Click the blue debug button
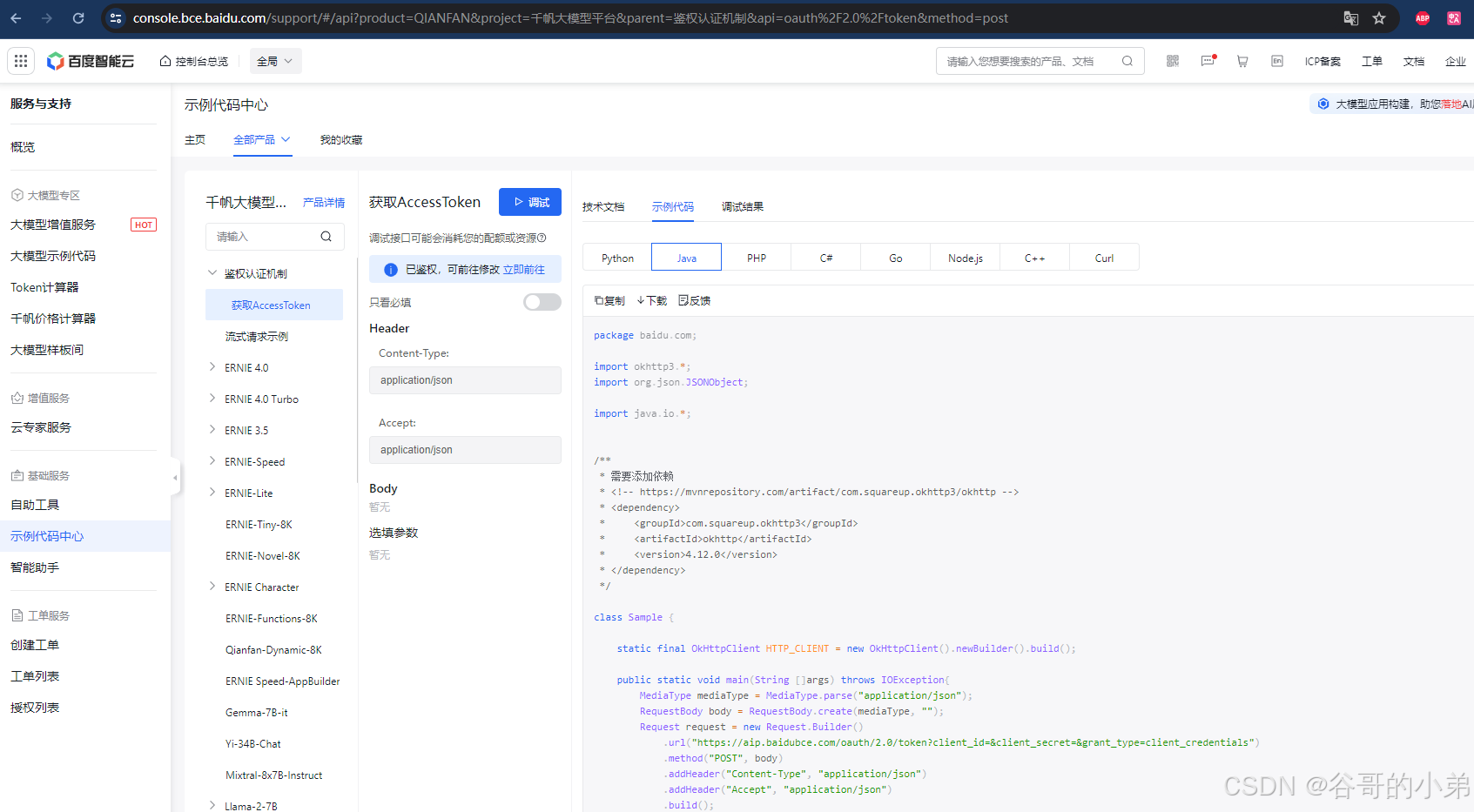Screen dimensions: 1474x812 [530, 202]
